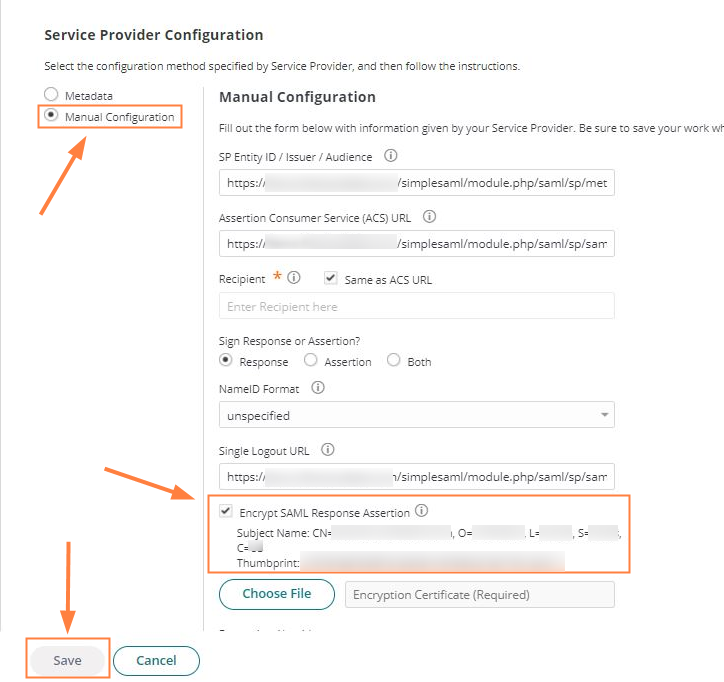This screenshot has height=682, width=724.
Task: Click the Save button
Action: [x=67, y=661]
